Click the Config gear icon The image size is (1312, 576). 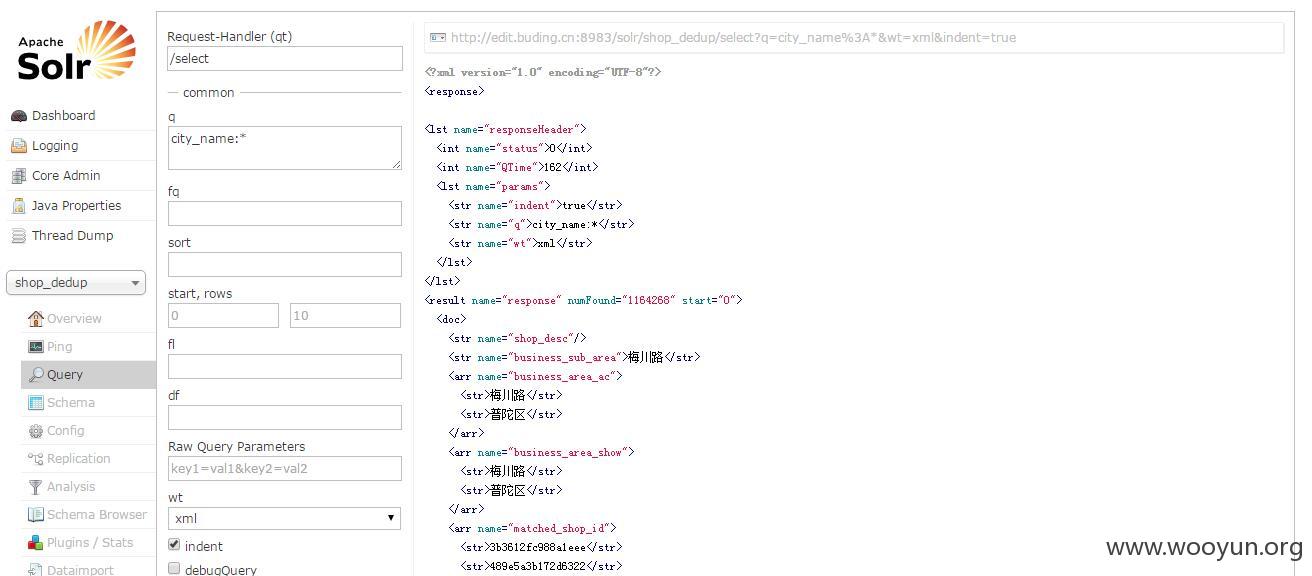pyautogui.click(x=36, y=431)
